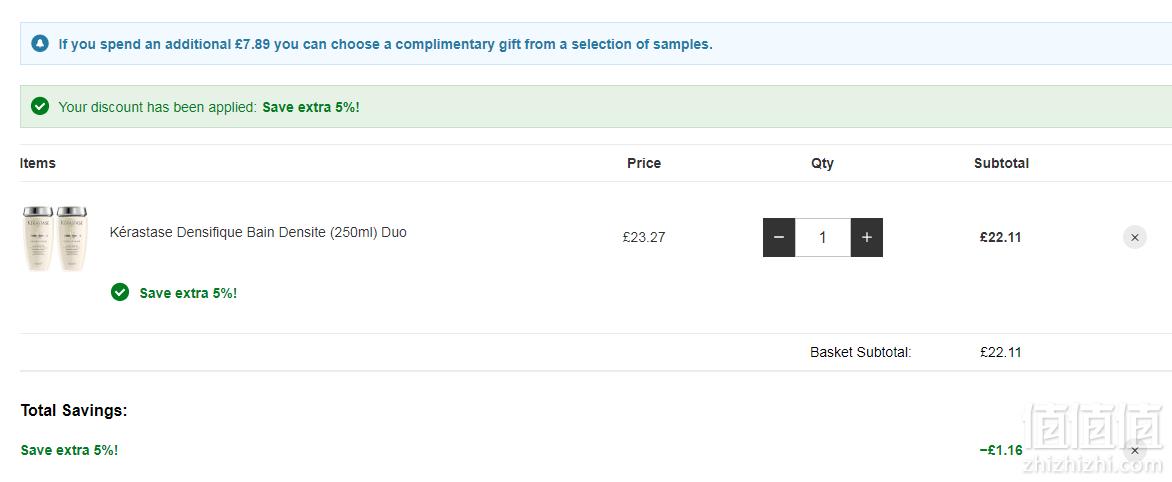Click the Save extra 5% label under product

click(x=188, y=293)
